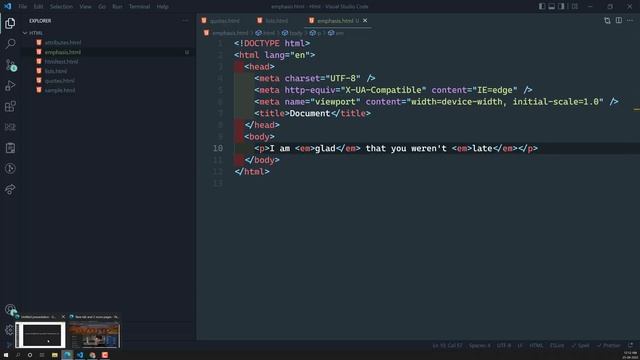Open the File menu
This screenshot has height=360, width=640.
pyautogui.click(x=22, y=7)
